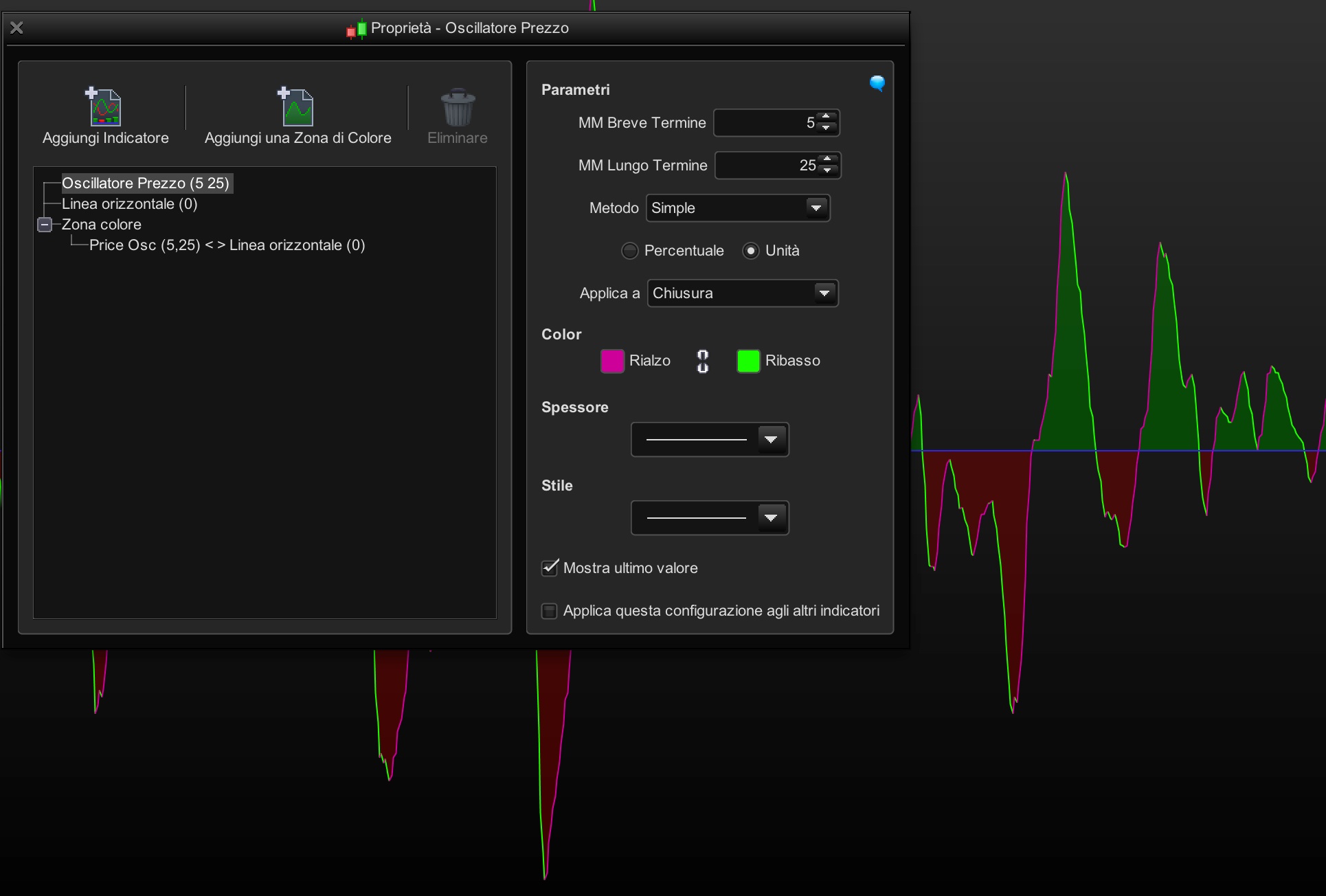Decrease MM Lungo Termine with down arrow
Screen dimensions: 1326x896
tap(828, 170)
